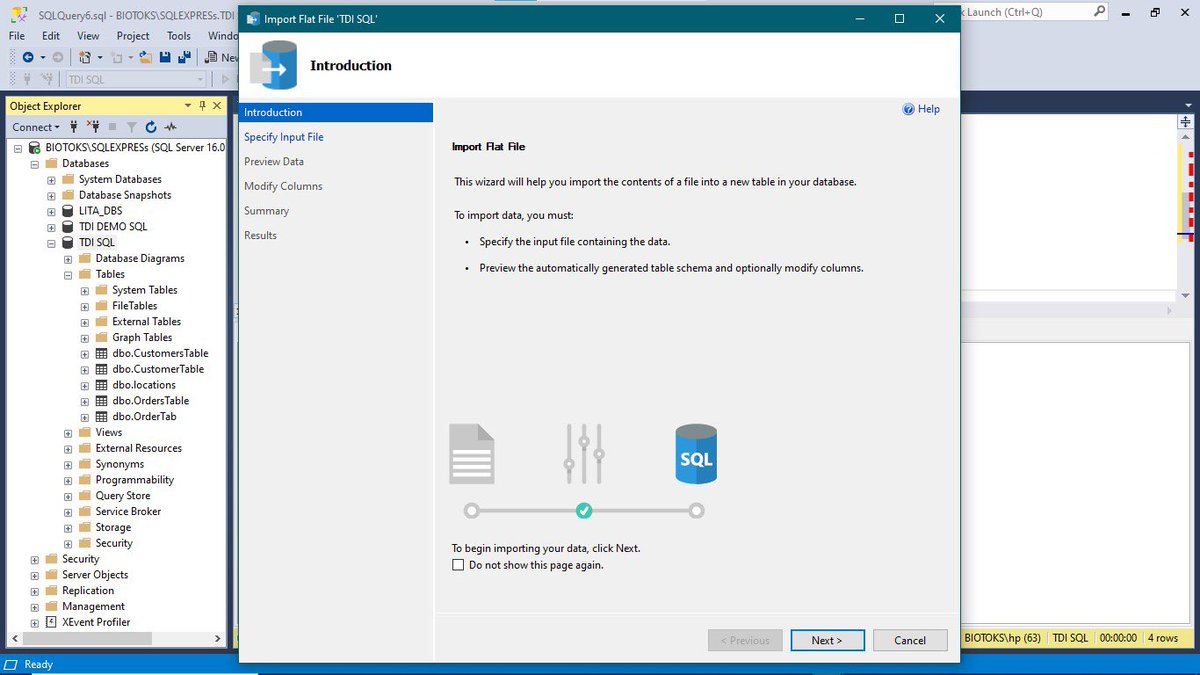The width and height of the screenshot is (1200, 675).
Task: Expand the dbo.OrdersTable node
Action: 85,401
